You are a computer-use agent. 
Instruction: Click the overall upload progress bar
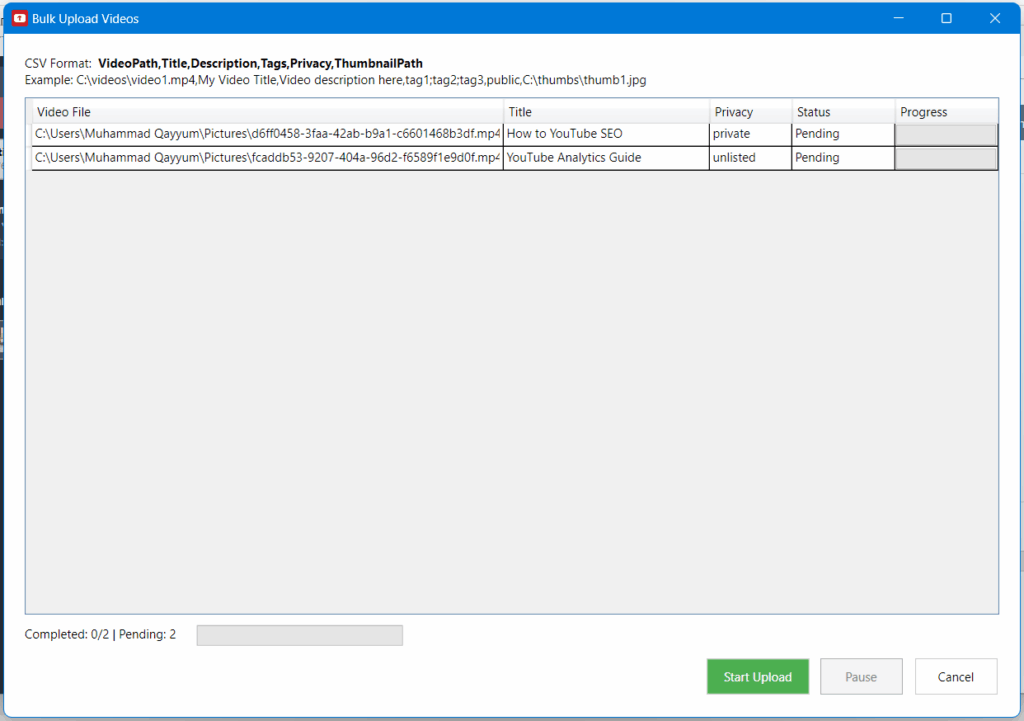(300, 635)
